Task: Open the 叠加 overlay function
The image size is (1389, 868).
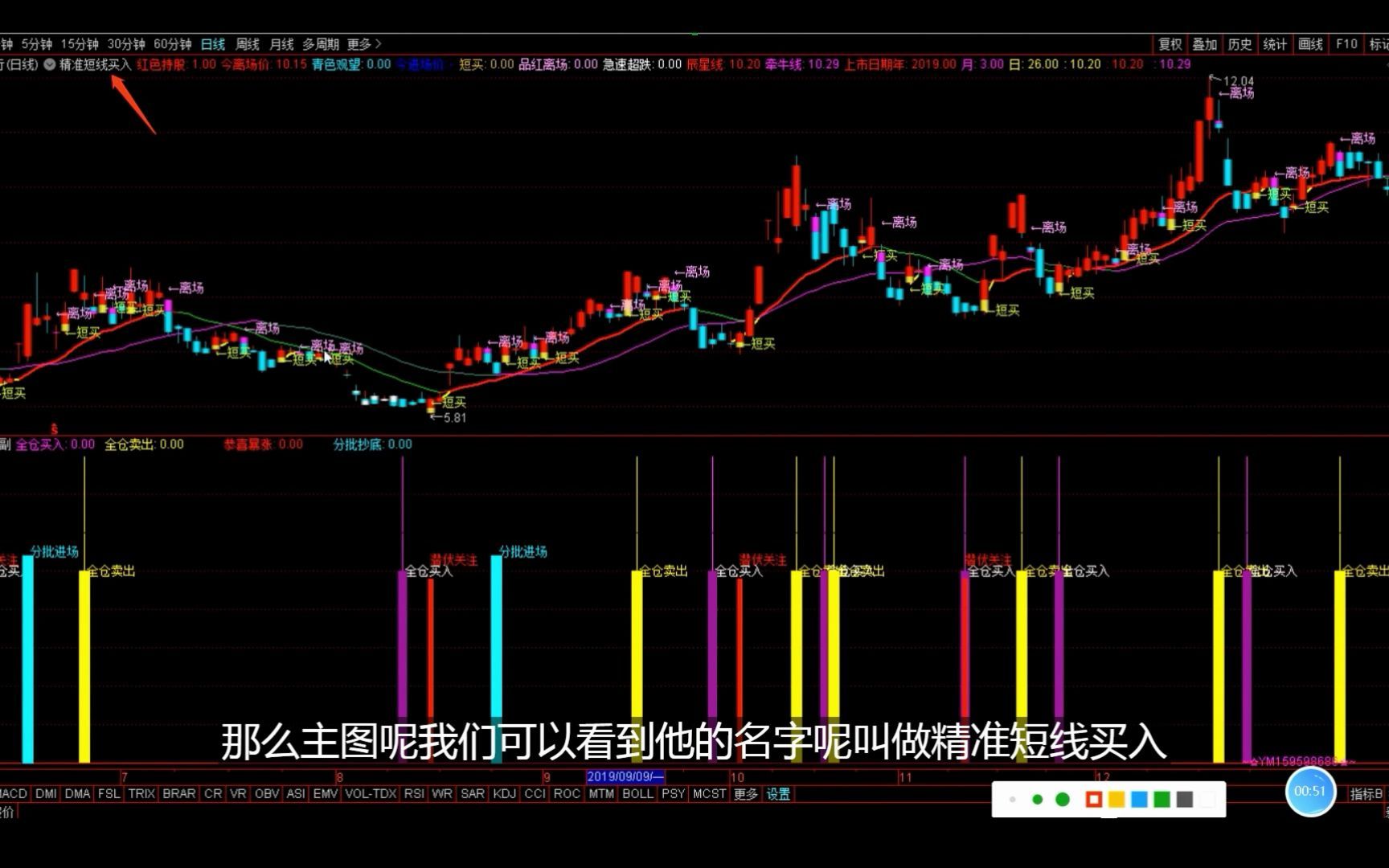Action: click(x=1205, y=44)
